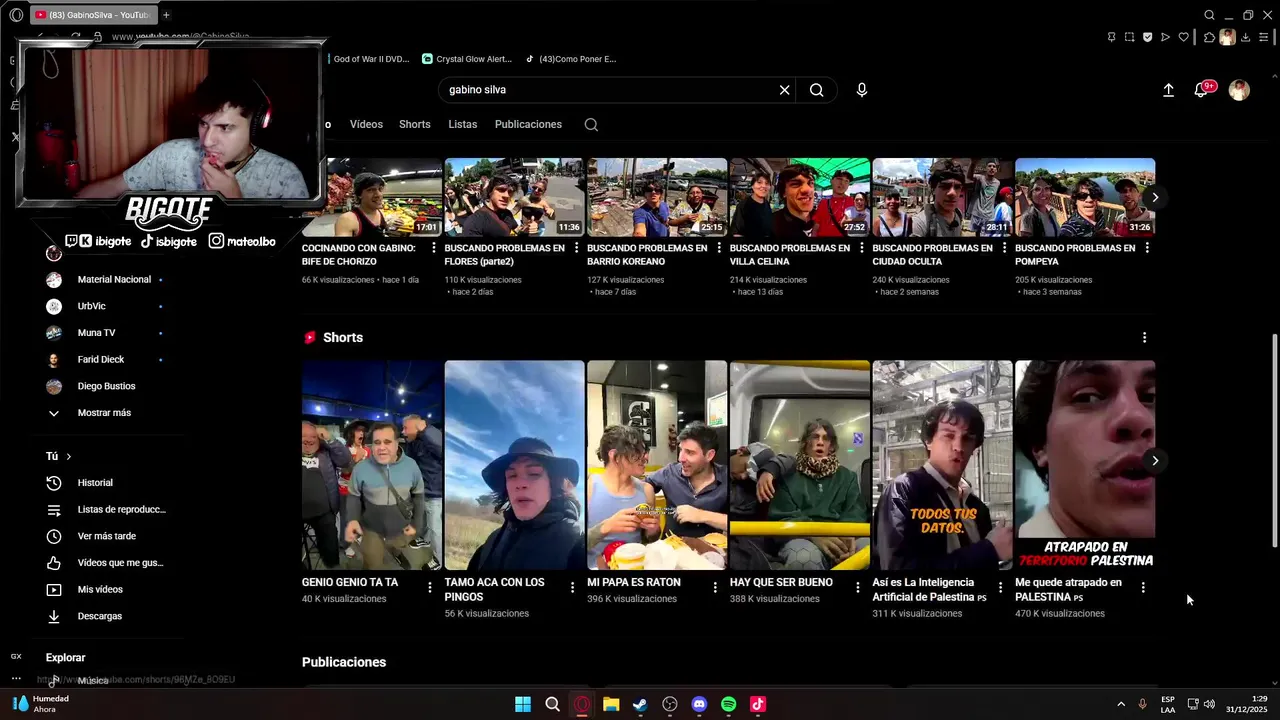Play the BUSCANDO PROBLEMAS EN BARRIO KOREANO thumbnail
Screen dimensions: 1280x720
[657, 197]
